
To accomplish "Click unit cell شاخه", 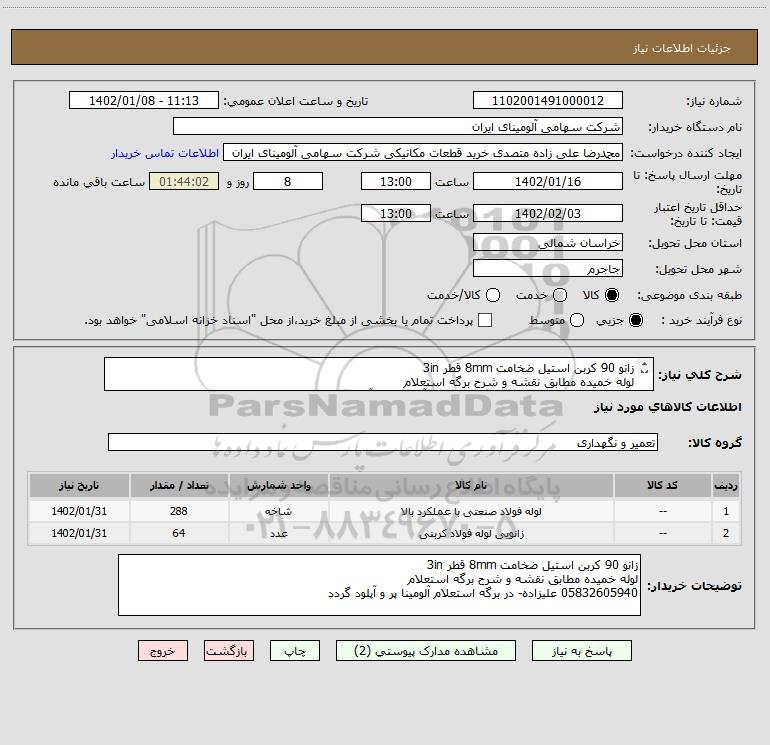I will (x=278, y=511).
